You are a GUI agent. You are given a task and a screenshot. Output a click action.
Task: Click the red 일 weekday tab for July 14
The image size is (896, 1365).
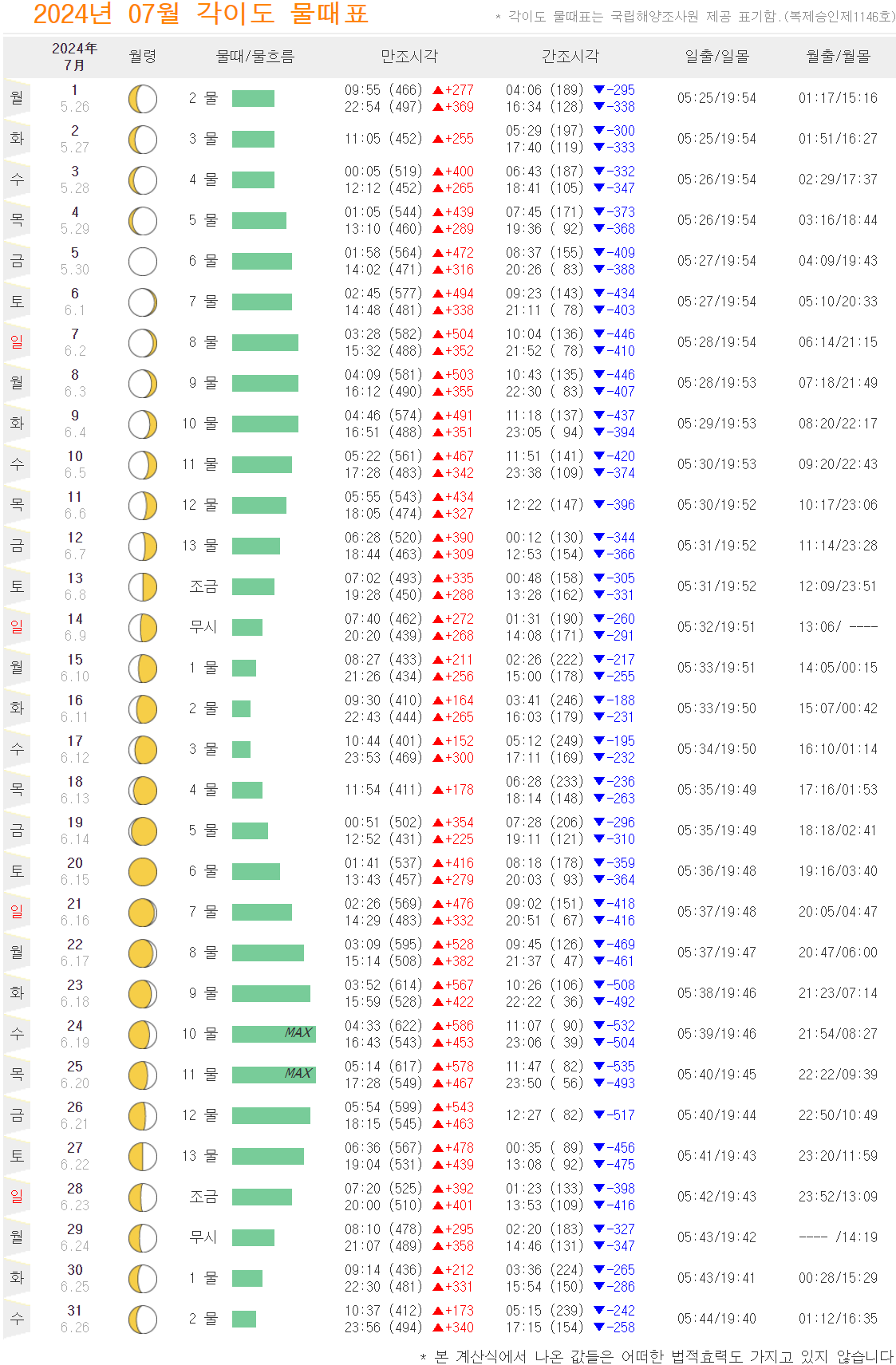coord(17,627)
